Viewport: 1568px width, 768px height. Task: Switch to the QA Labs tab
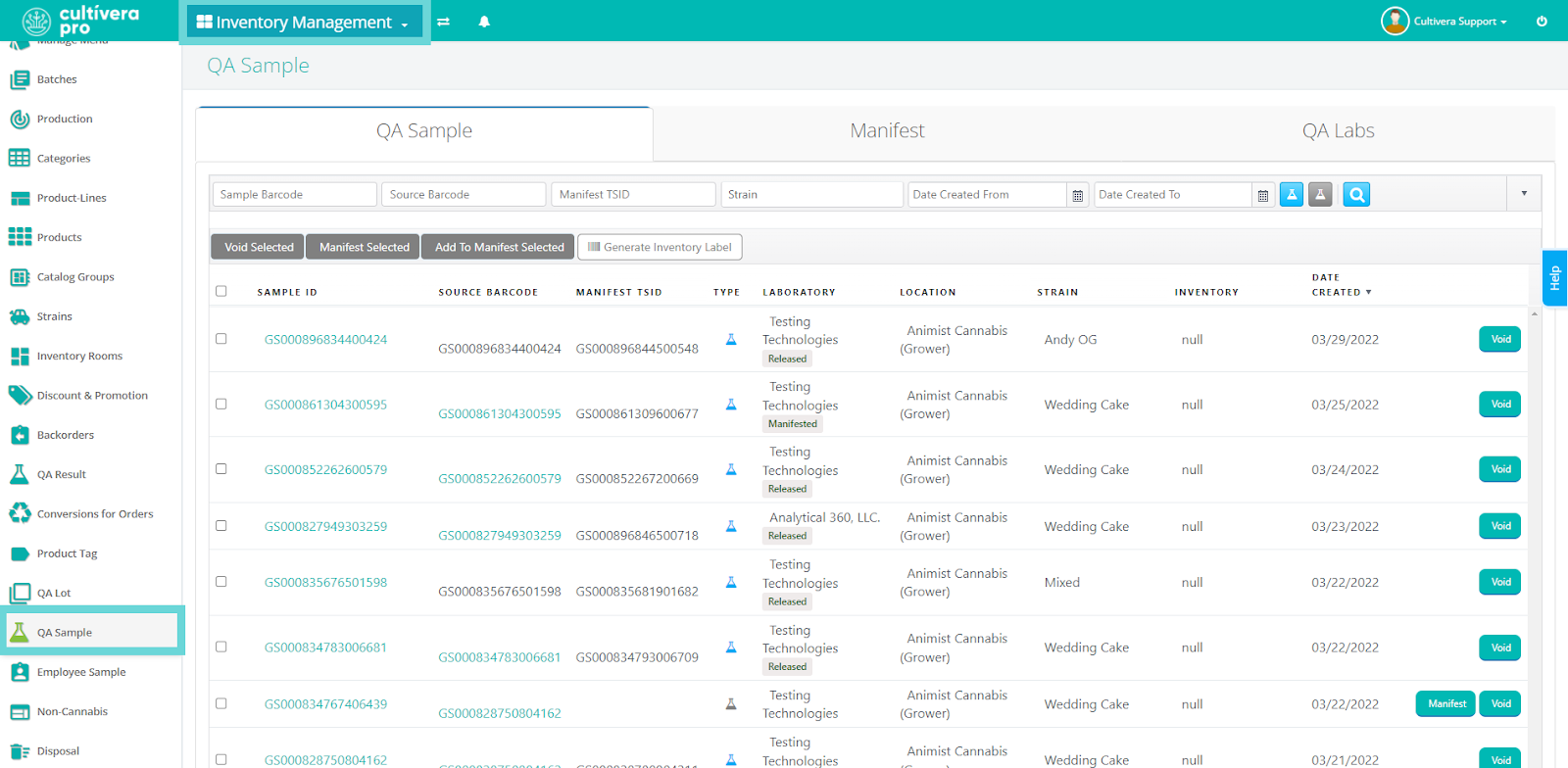(1338, 131)
